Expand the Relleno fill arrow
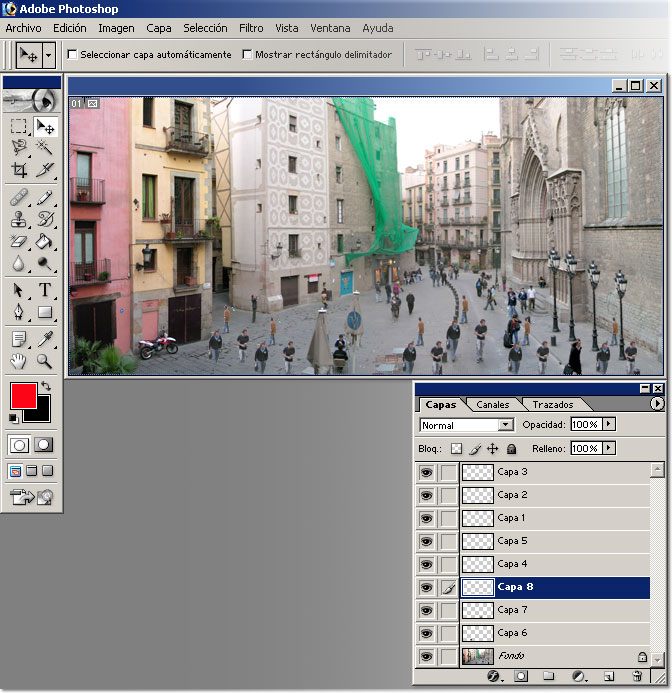 point(609,449)
